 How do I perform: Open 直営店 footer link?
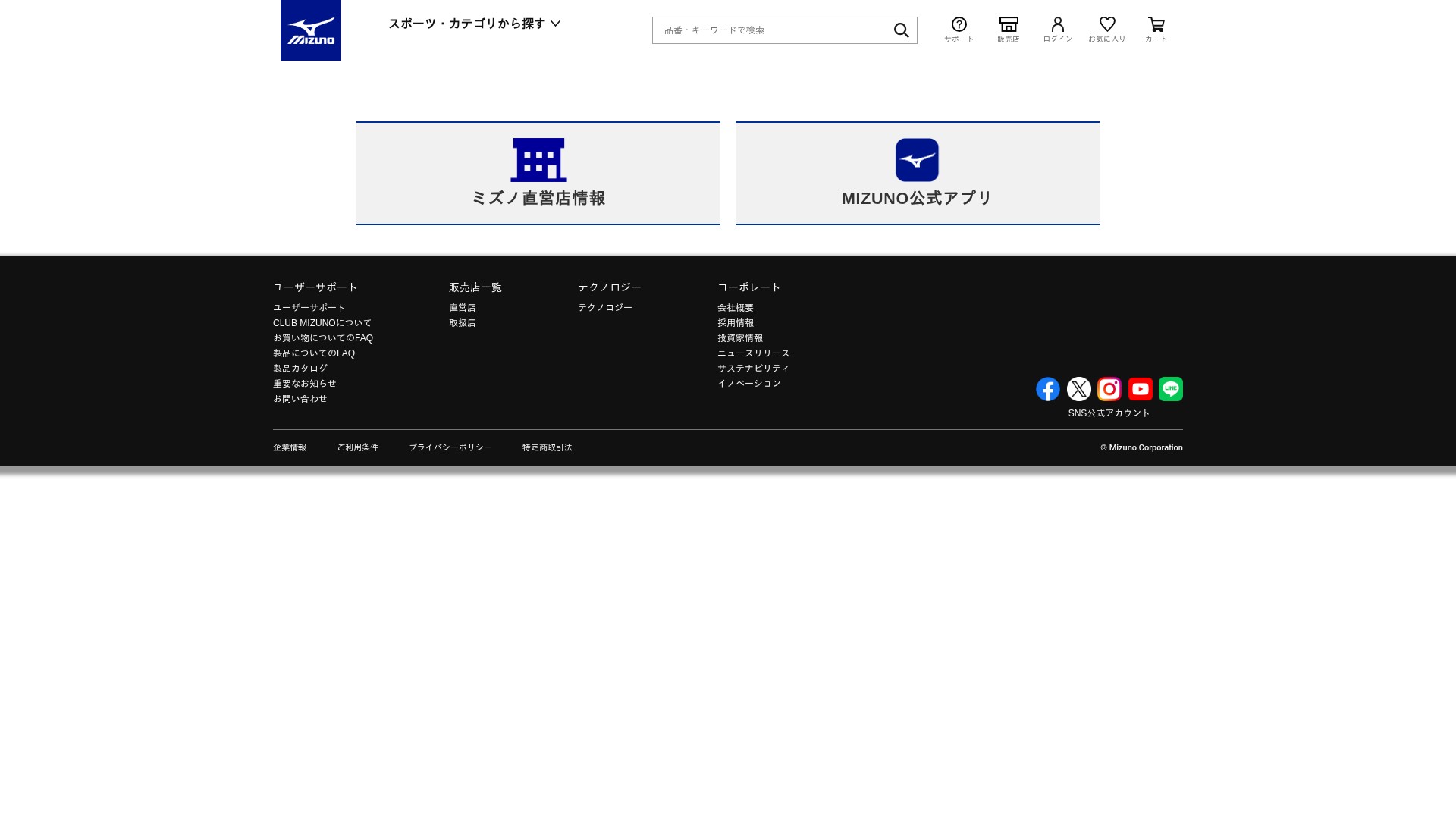tap(463, 308)
